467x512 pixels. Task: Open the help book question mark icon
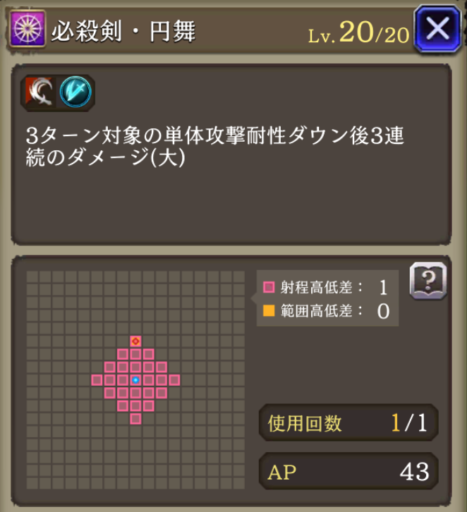(x=428, y=281)
